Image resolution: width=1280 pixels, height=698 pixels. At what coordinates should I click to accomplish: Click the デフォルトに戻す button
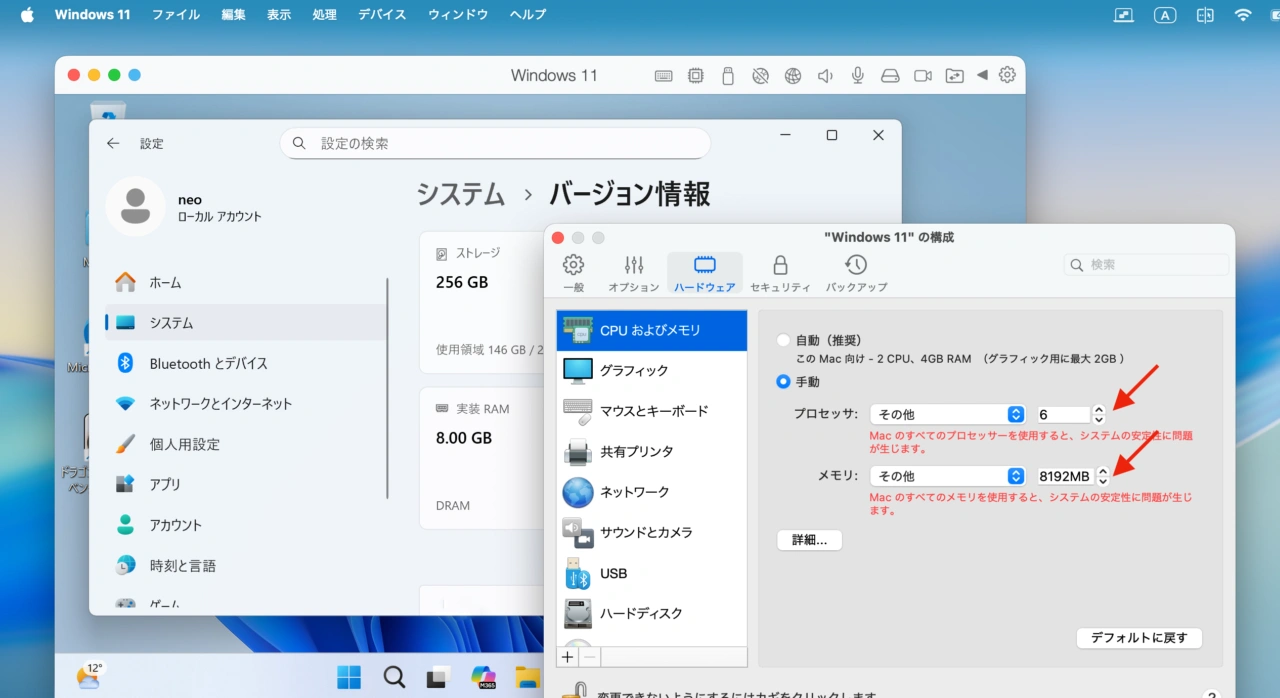tap(1139, 638)
